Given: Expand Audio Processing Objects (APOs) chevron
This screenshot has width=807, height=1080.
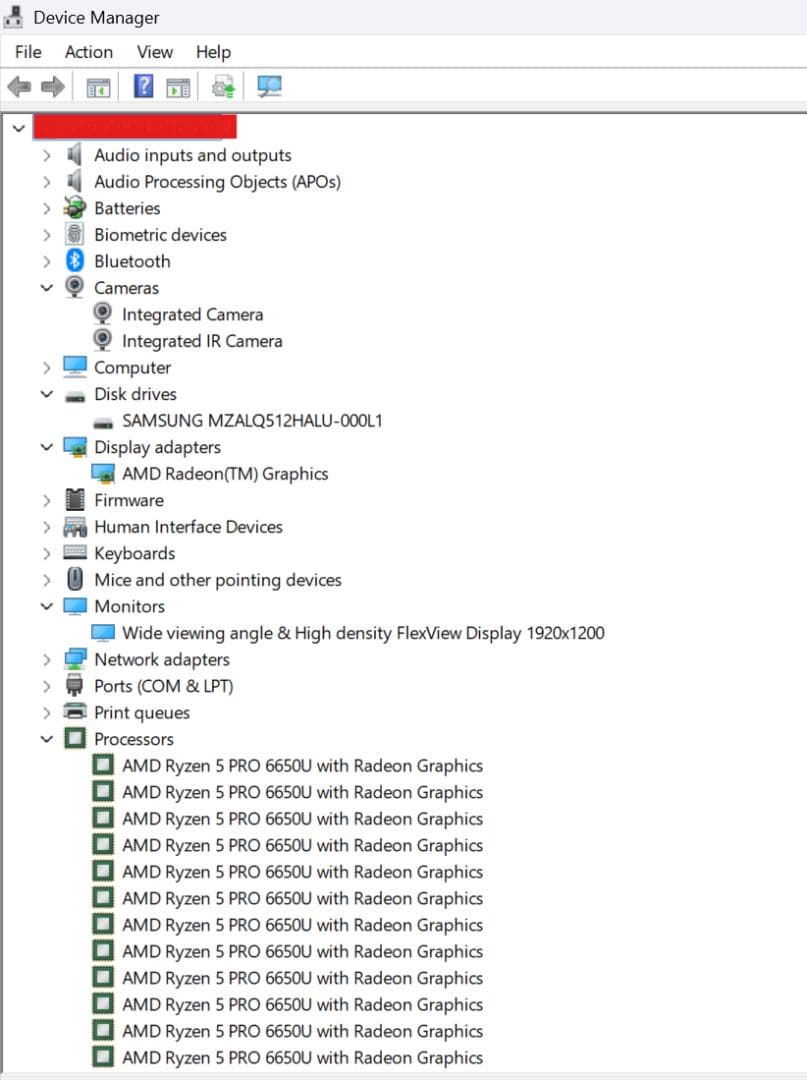Looking at the screenshot, I should tap(46, 183).
